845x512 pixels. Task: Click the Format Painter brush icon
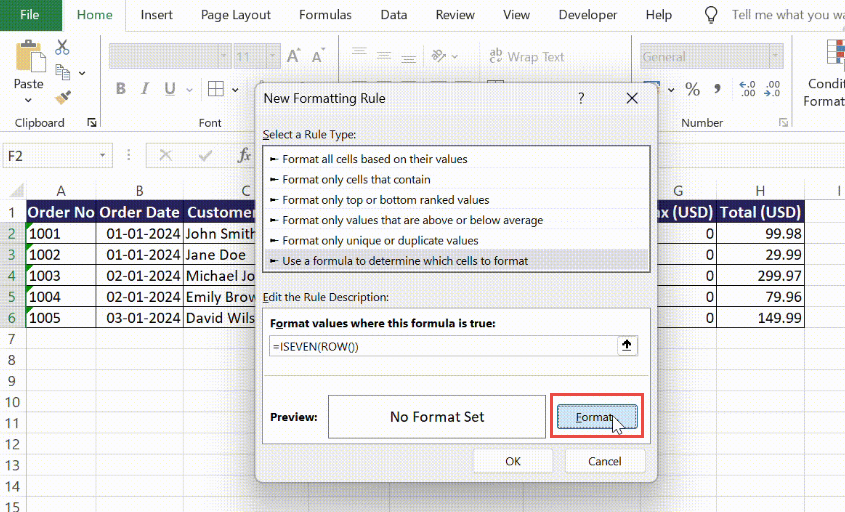click(63, 98)
